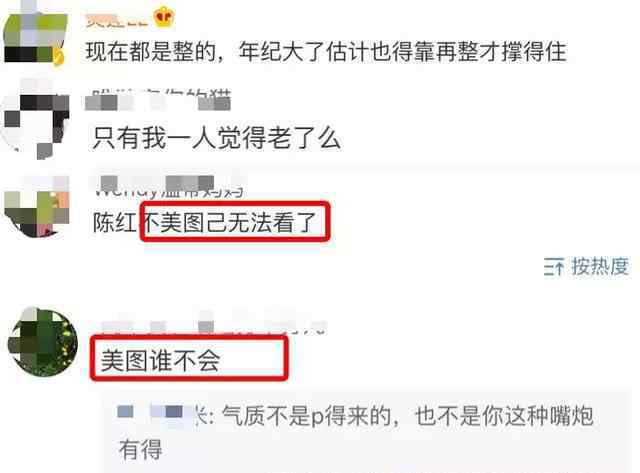
Task: Click the reply continuation text '有得'
Action: click(140, 449)
